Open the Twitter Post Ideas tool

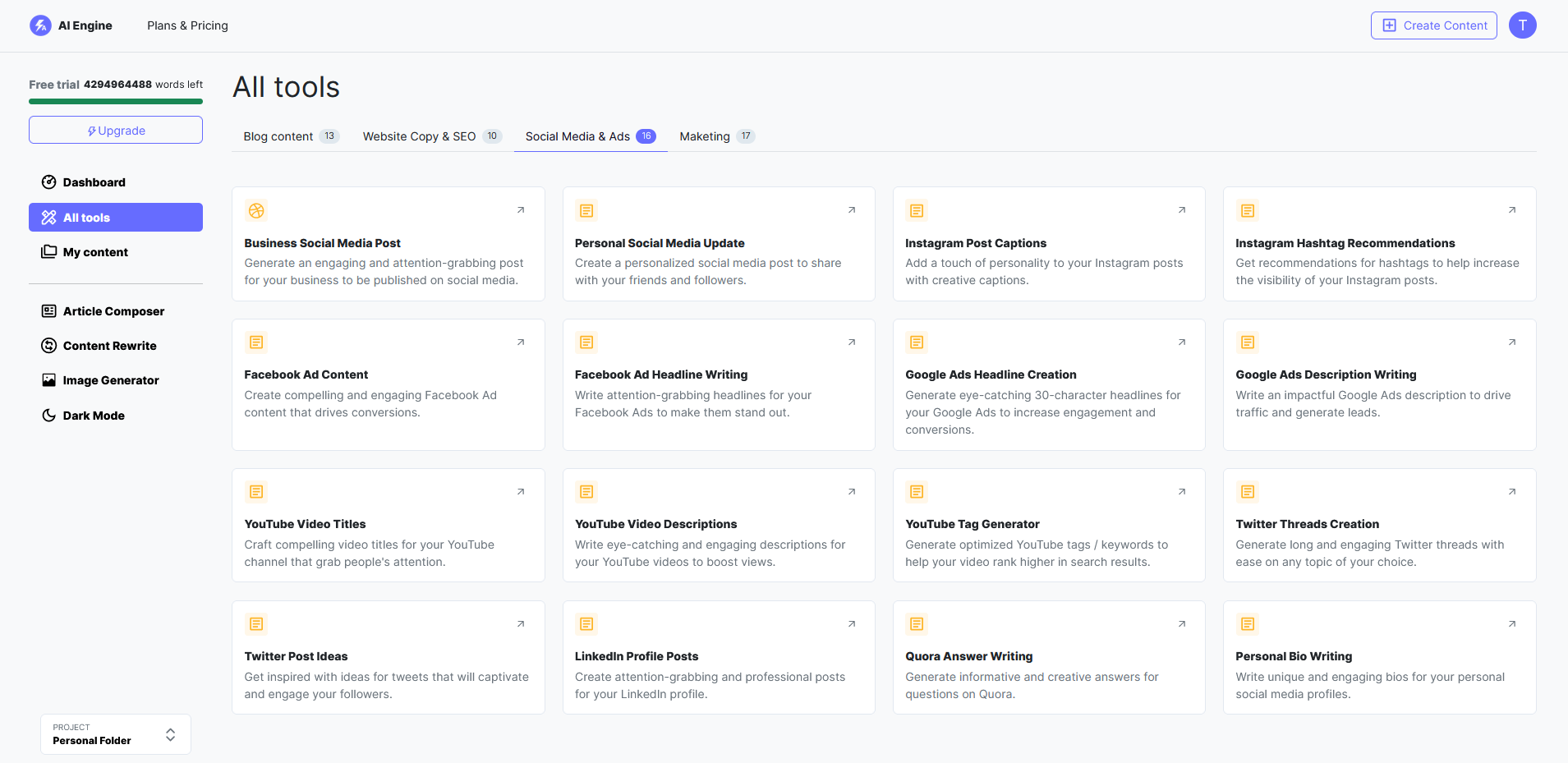coord(389,658)
